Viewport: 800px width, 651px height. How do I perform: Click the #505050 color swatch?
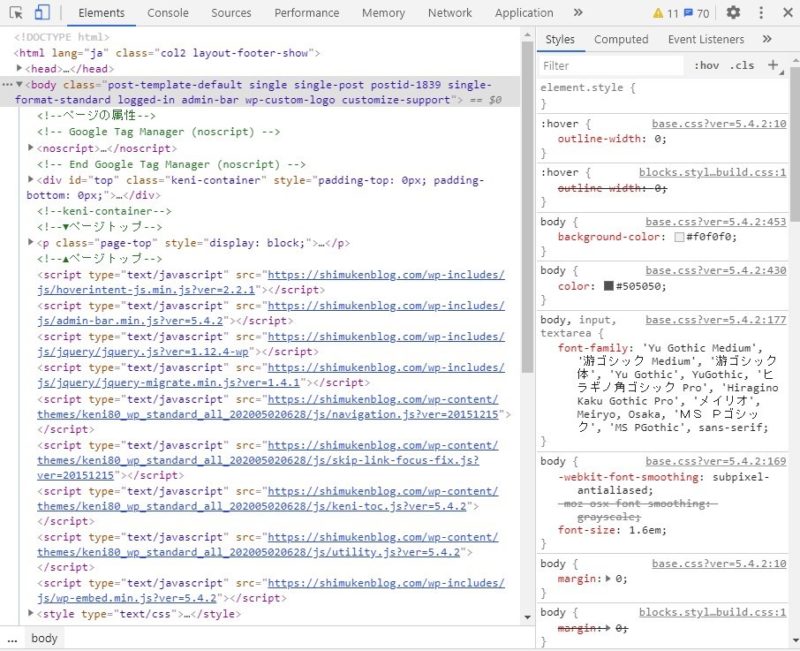click(x=608, y=286)
